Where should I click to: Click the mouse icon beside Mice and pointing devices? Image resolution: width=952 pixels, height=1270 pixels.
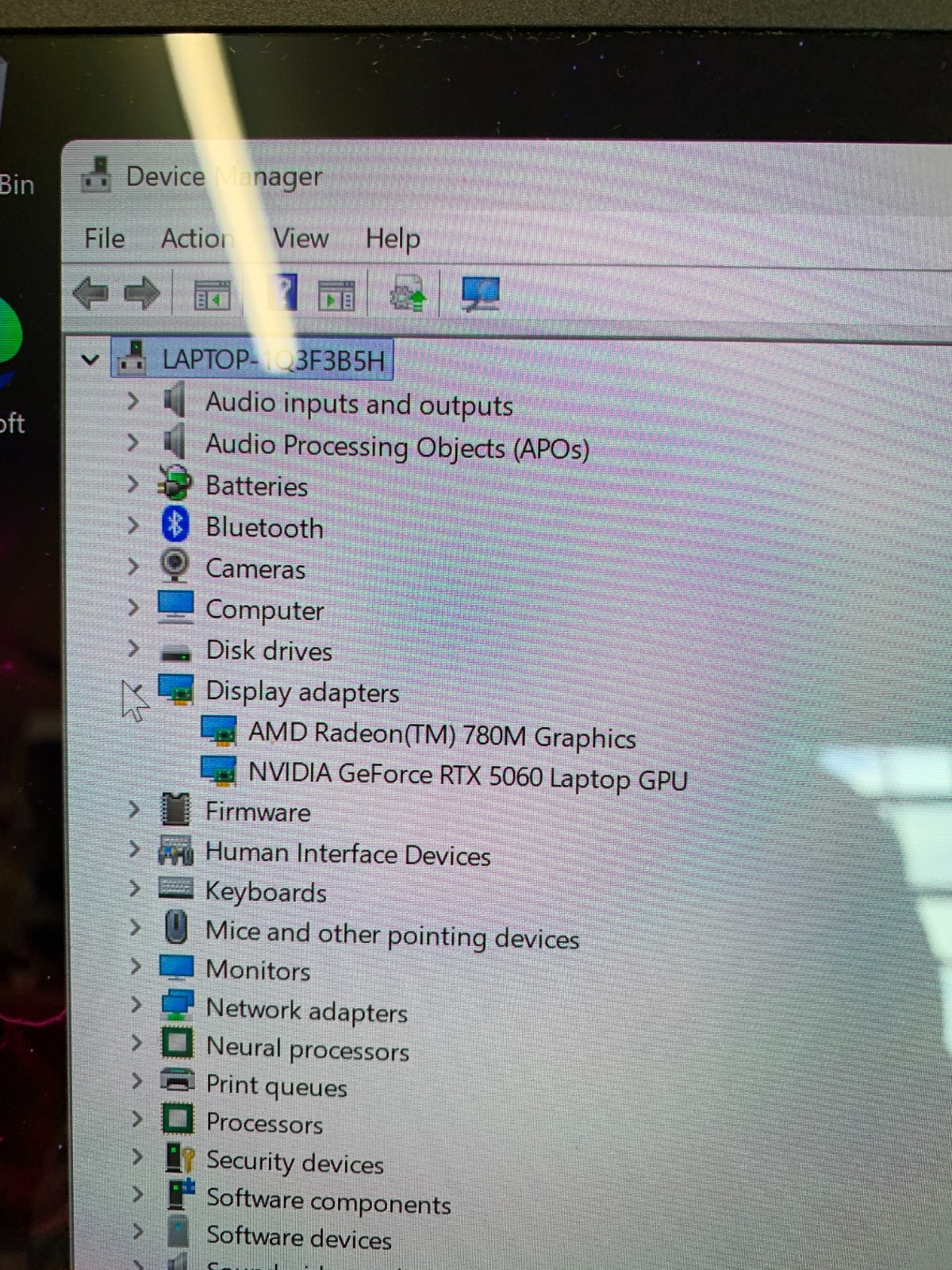pyautogui.click(x=175, y=926)
